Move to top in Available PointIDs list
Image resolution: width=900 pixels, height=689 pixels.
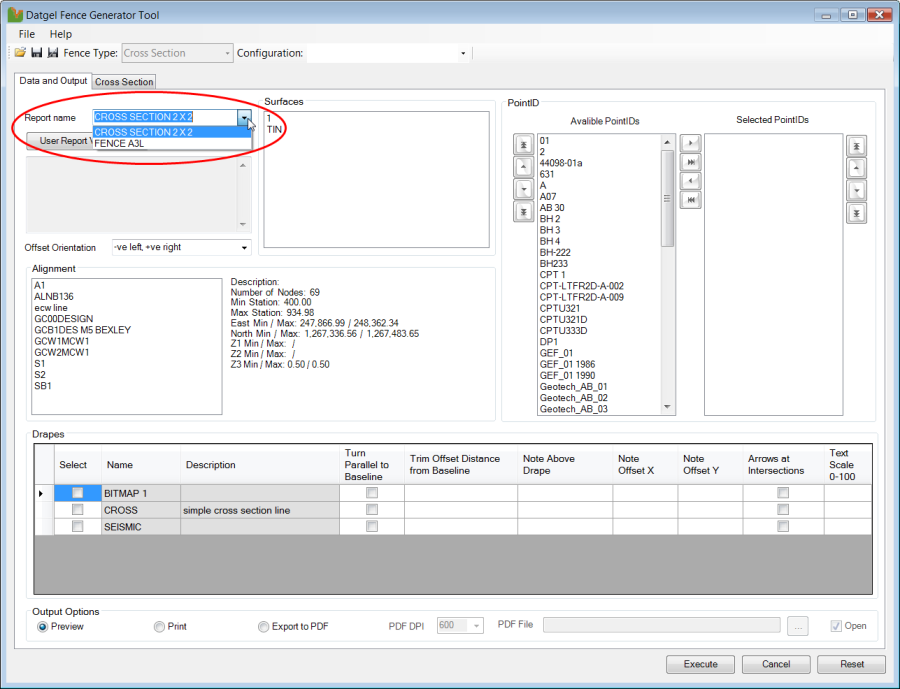tap(523, 145)
